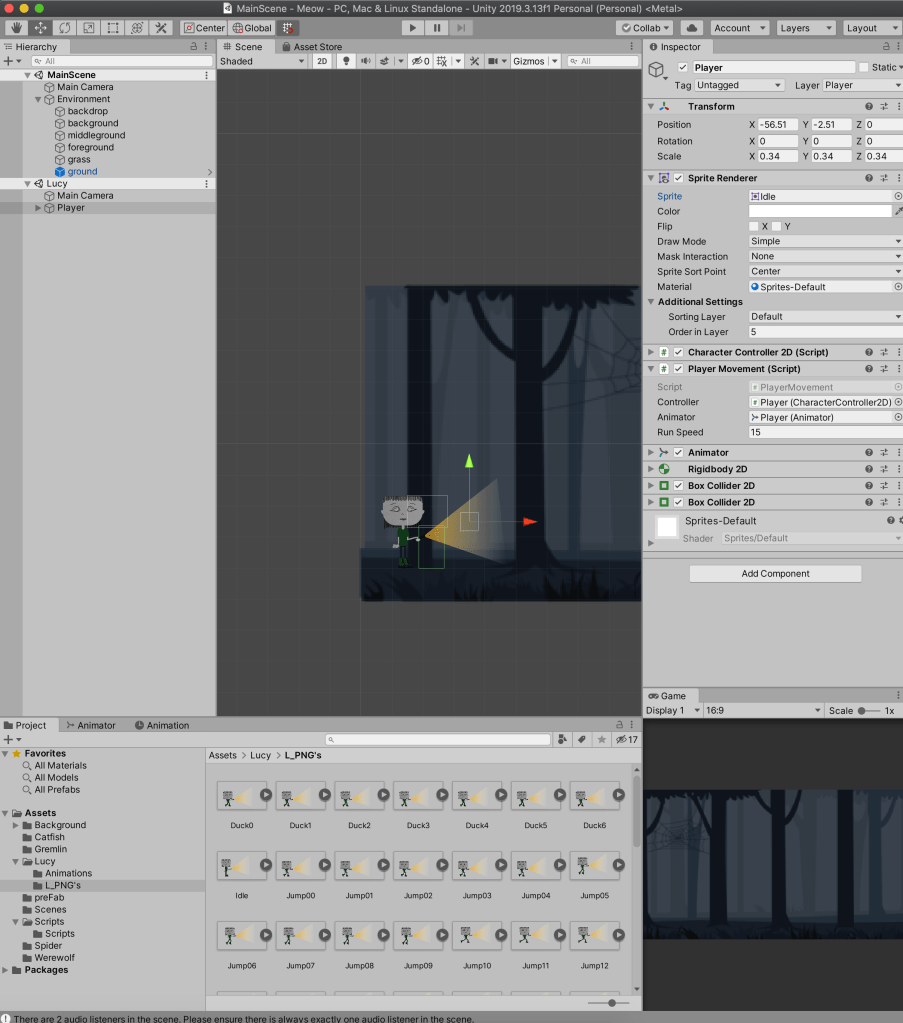
Task: Tick the Flip X checkbox
Action: pyautogui.click(x=754, y=227)
